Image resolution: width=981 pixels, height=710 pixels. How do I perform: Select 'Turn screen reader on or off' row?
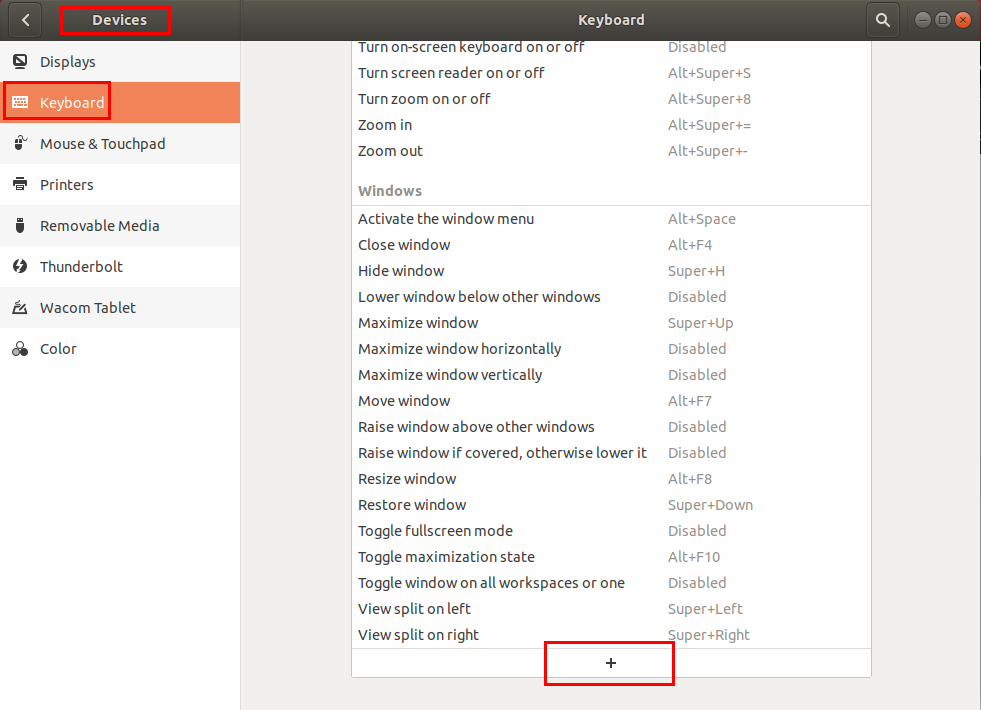(611, 73)
